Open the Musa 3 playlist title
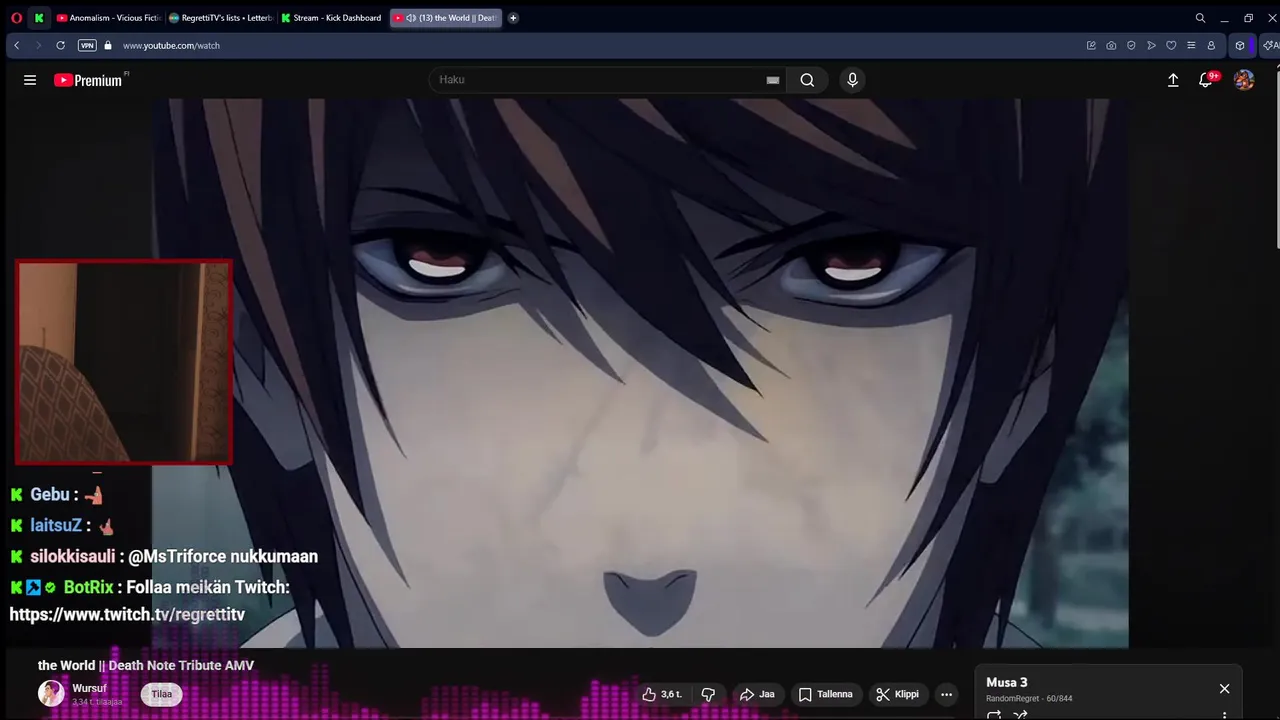This screenshot has width=1280, height=720. coord(1007,683)
